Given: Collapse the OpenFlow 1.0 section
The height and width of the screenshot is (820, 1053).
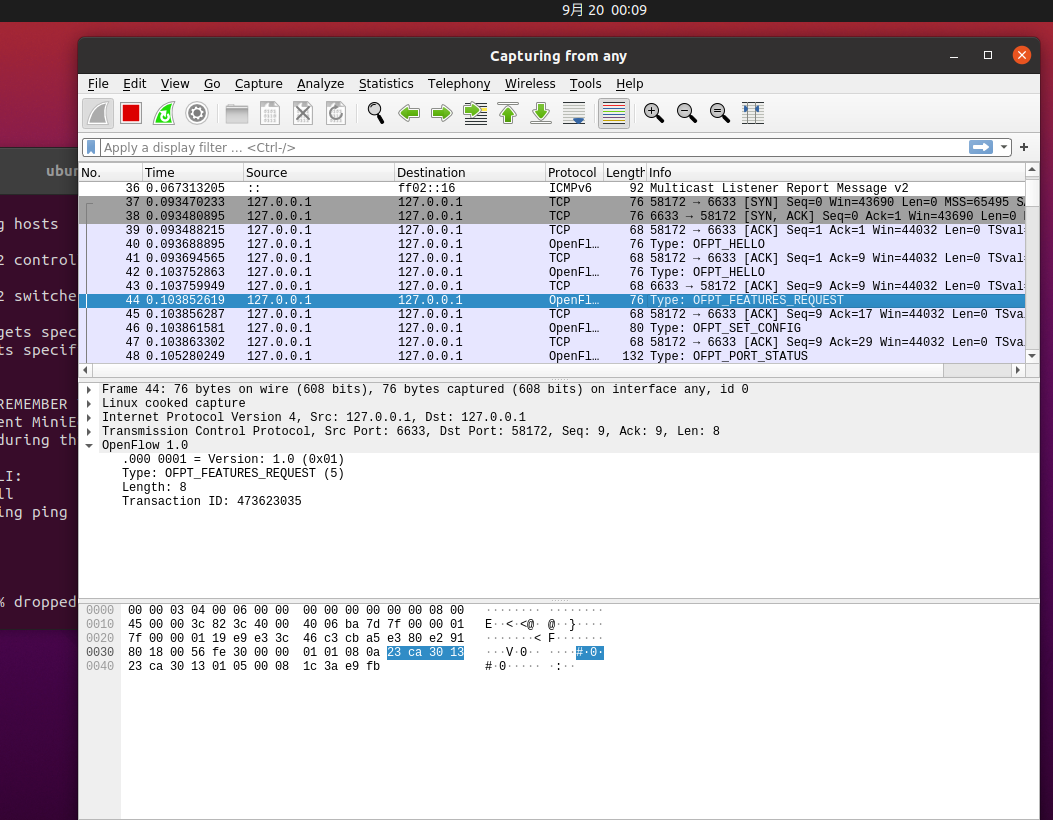Looking at the screenshot, I should (89, 445).
